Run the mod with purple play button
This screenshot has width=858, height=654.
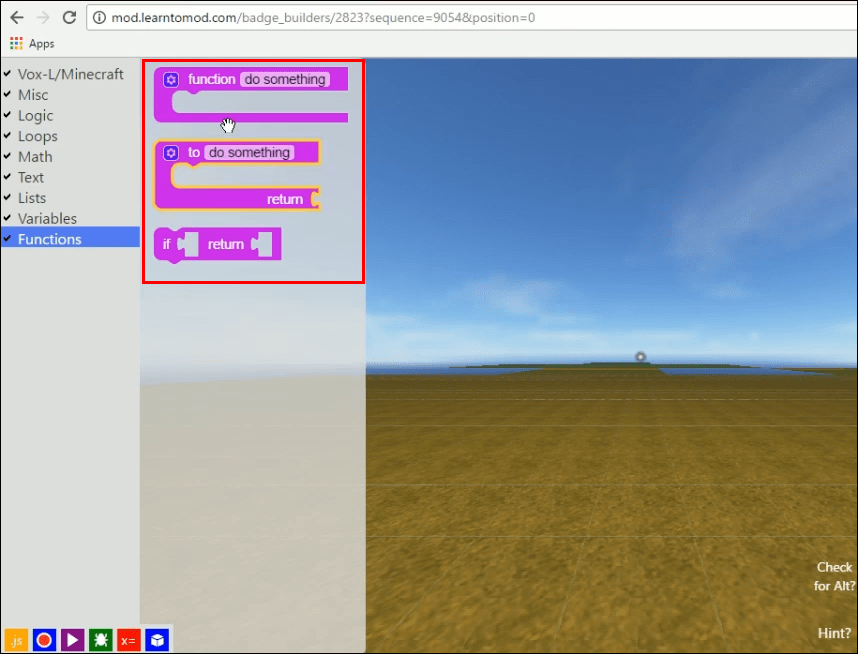(72, 640)
